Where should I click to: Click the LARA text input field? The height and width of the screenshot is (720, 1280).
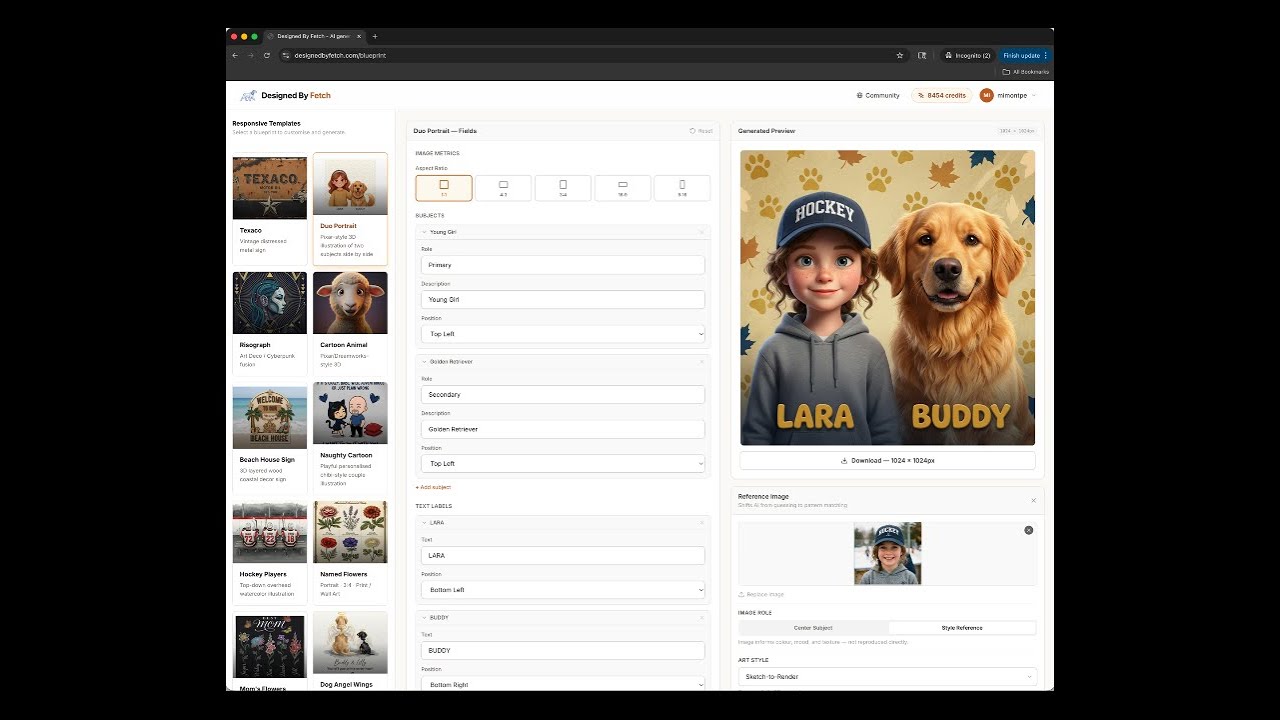[563, 555]
